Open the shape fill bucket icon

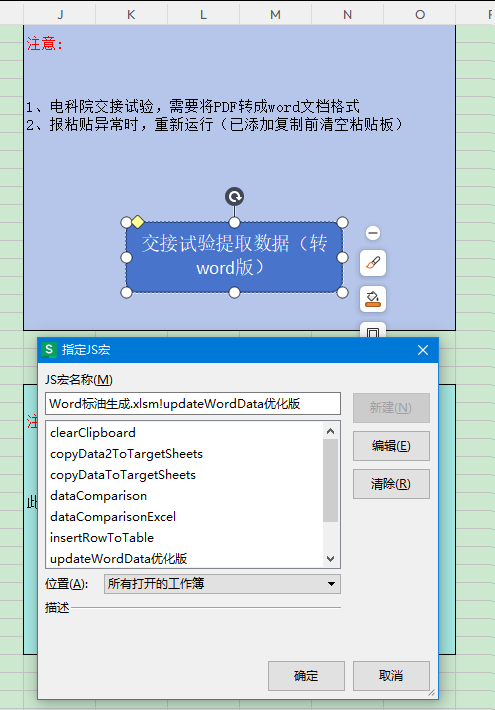(373, 299)
